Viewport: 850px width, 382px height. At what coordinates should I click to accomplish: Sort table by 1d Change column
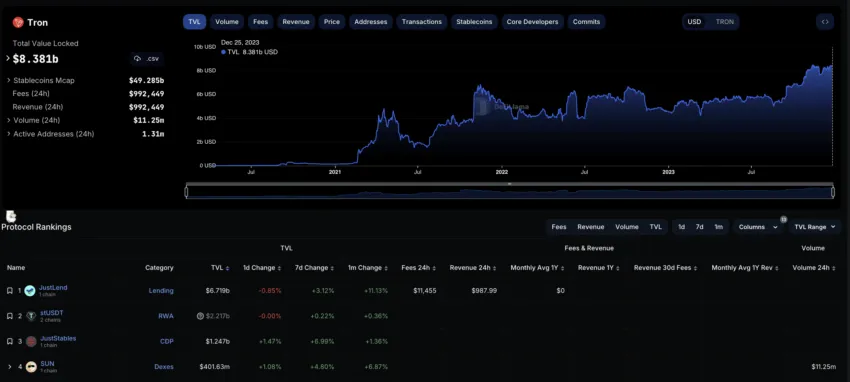[x=262, y=268]
